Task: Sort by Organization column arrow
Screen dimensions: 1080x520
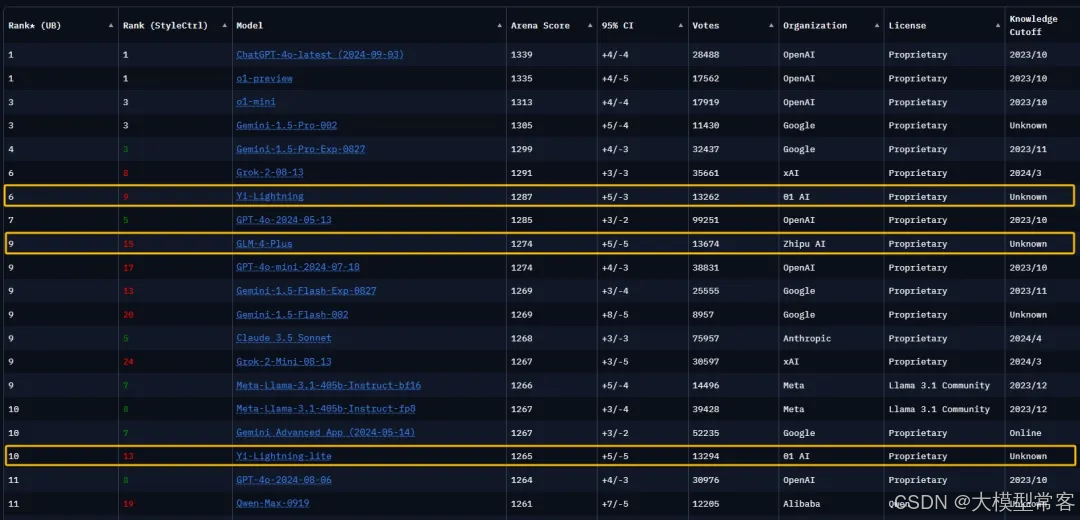Action: click(878, 25)
